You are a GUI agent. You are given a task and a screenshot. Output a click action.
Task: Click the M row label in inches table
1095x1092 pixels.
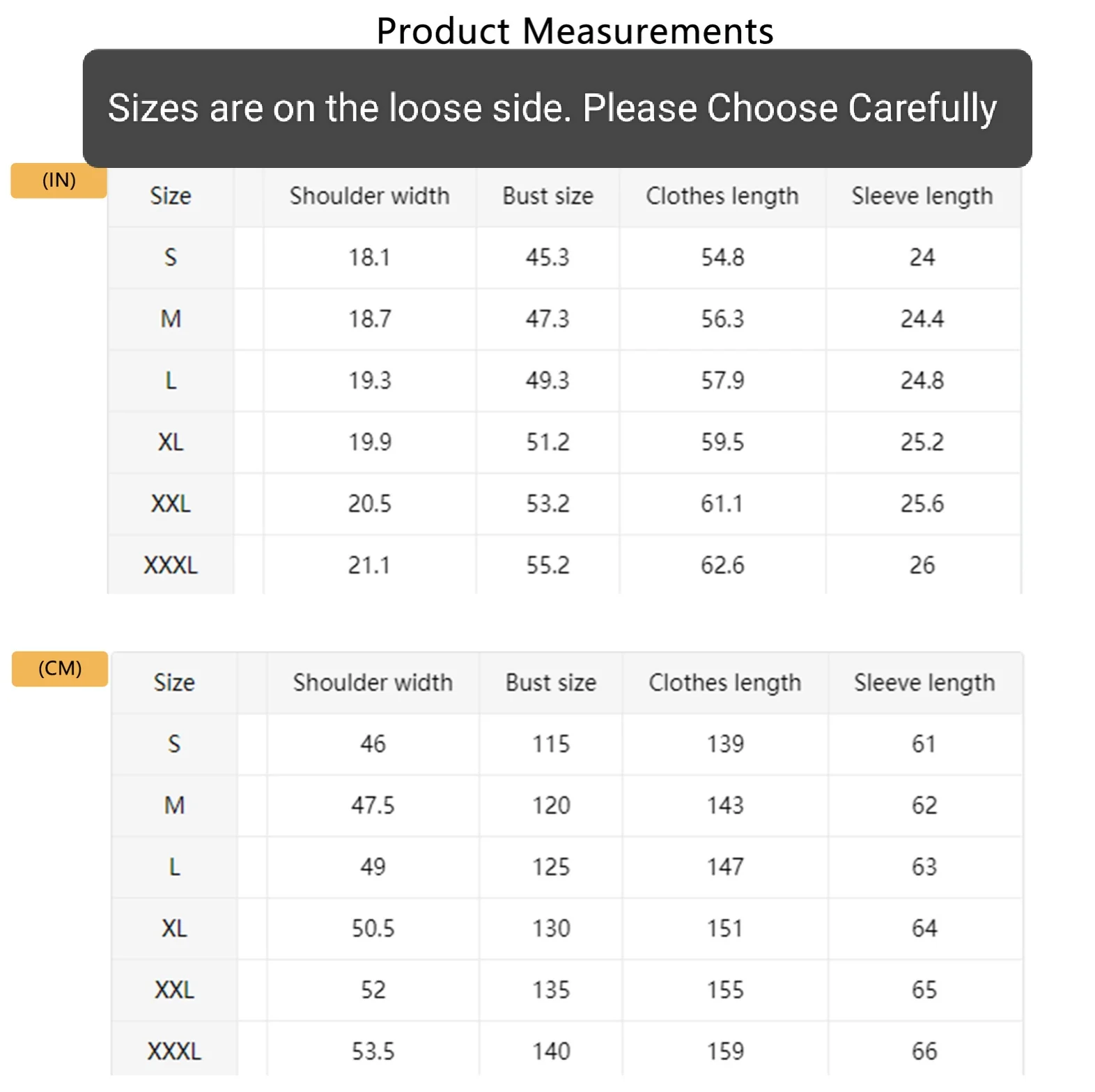(x=171, y=319)
